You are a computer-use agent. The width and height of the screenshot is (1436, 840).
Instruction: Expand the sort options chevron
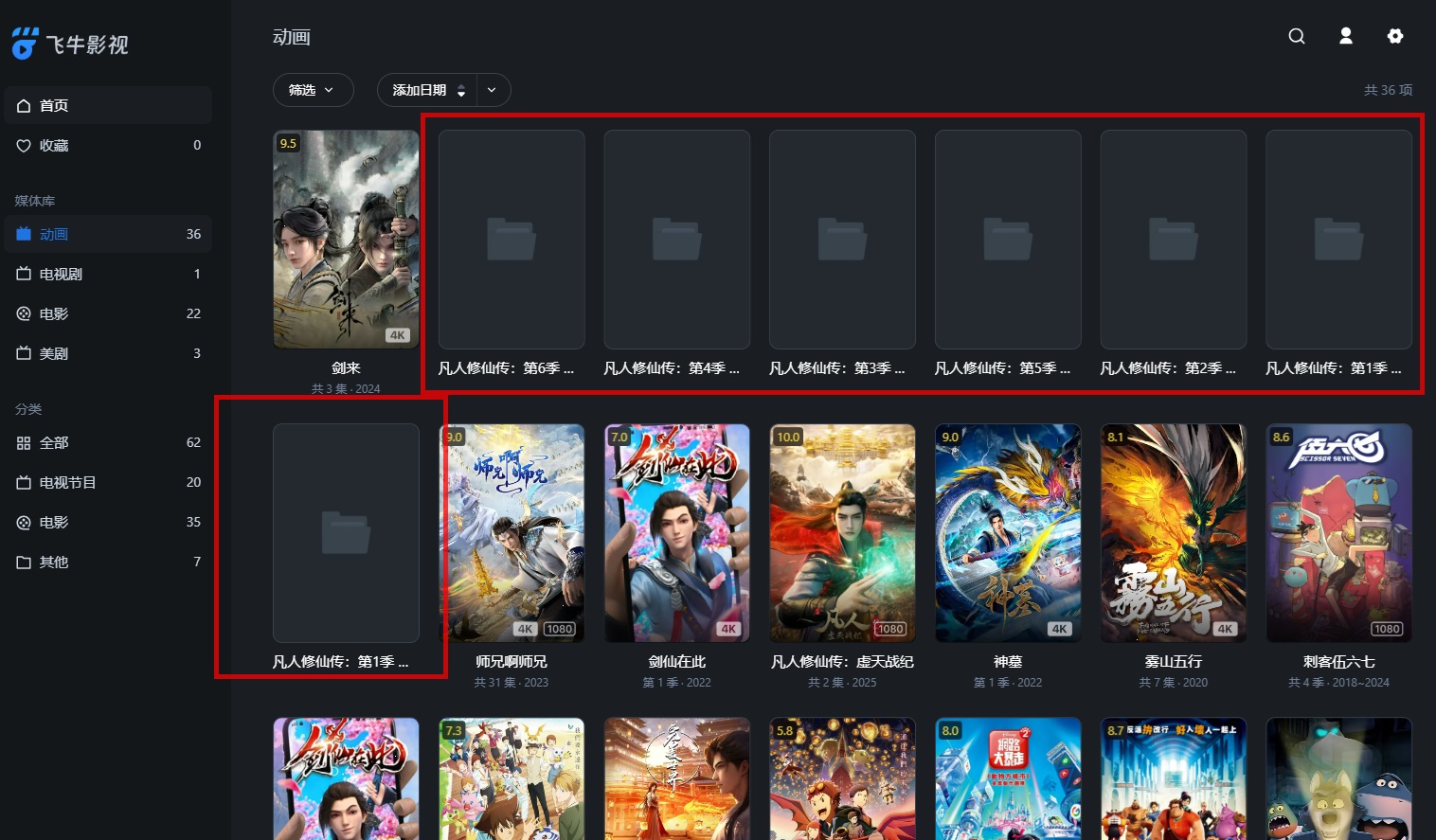click(493, 90)
